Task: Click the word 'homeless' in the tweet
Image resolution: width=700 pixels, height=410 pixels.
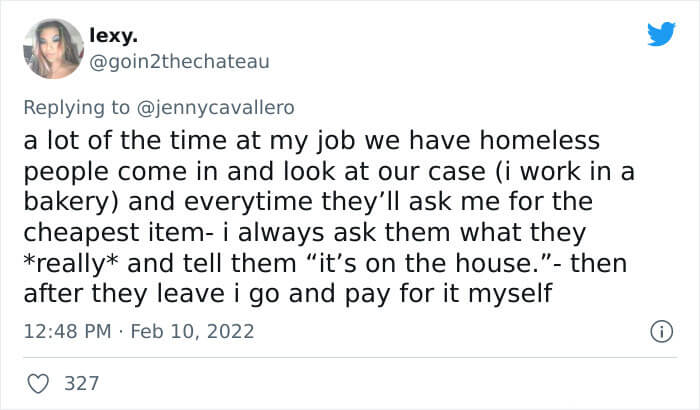Action: click(x=540, y=140)
